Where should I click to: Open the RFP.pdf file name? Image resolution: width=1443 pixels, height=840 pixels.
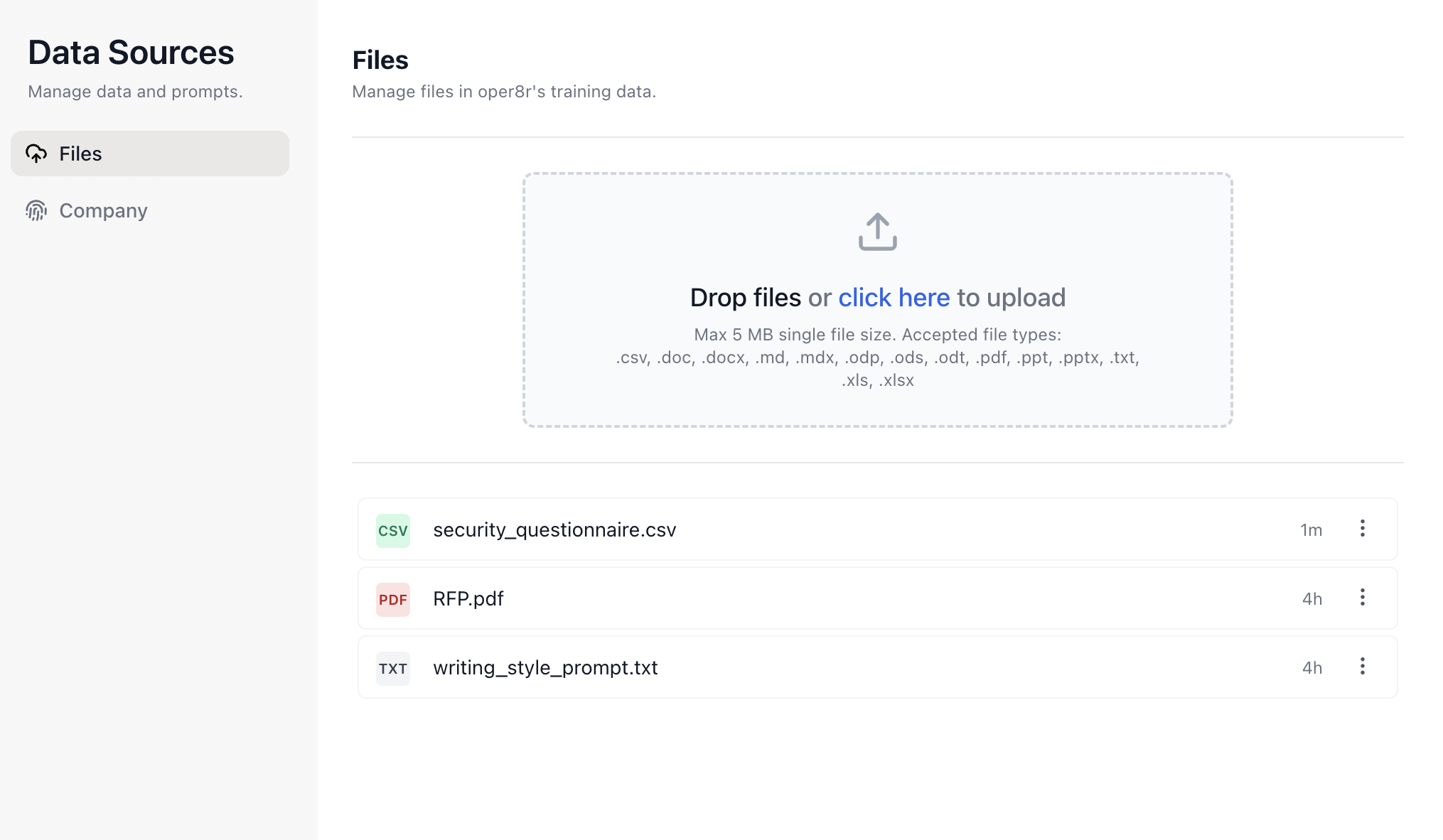pos(468,599)
